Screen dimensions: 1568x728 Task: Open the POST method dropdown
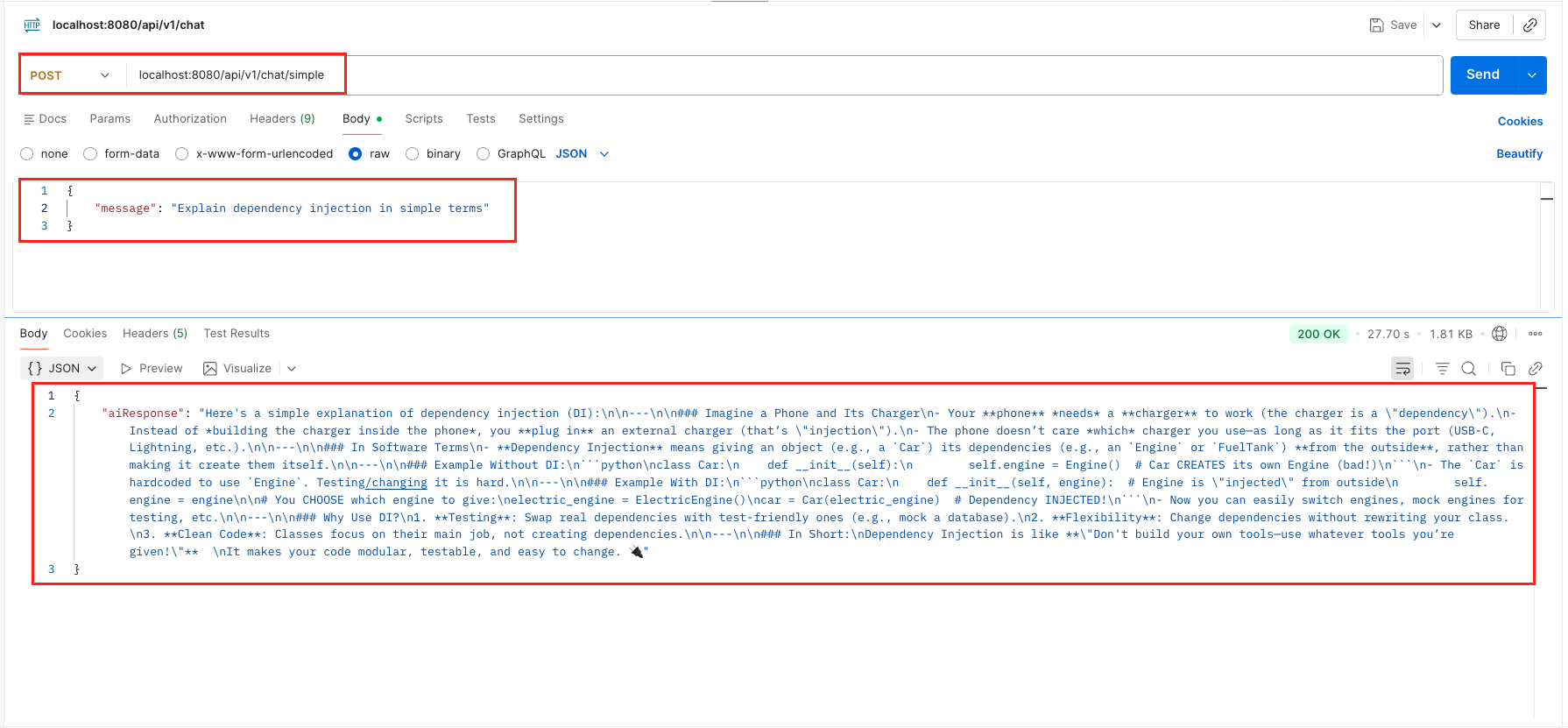coord(71,75)
